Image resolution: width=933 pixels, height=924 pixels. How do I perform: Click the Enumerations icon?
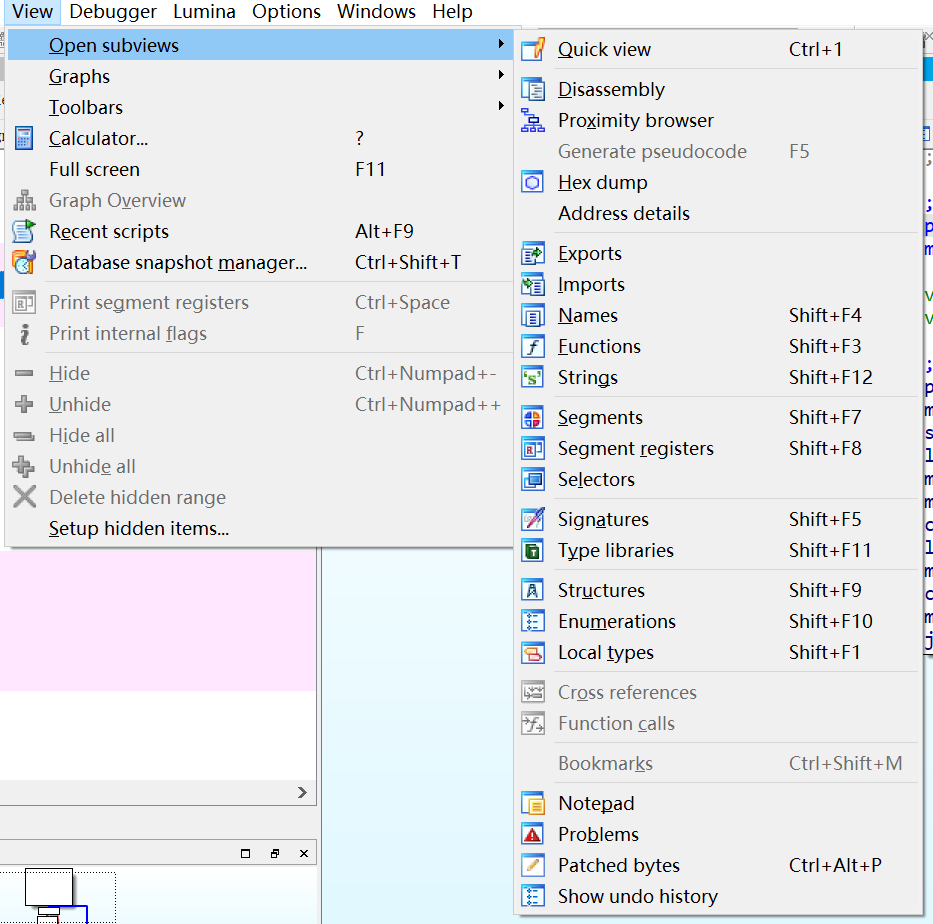click(533, 621)
